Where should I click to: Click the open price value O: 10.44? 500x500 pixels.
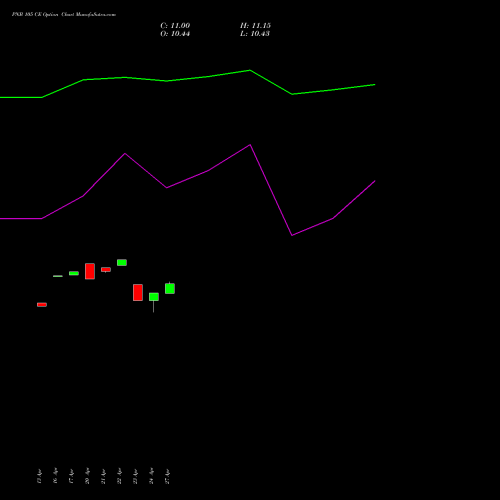175,34
